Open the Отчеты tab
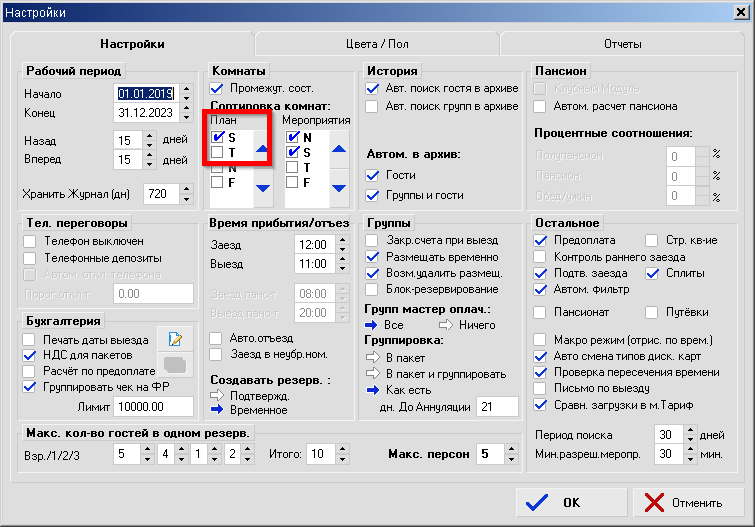Image resolution: width=755 pixels, height=527 pixels. click(622, 45)
